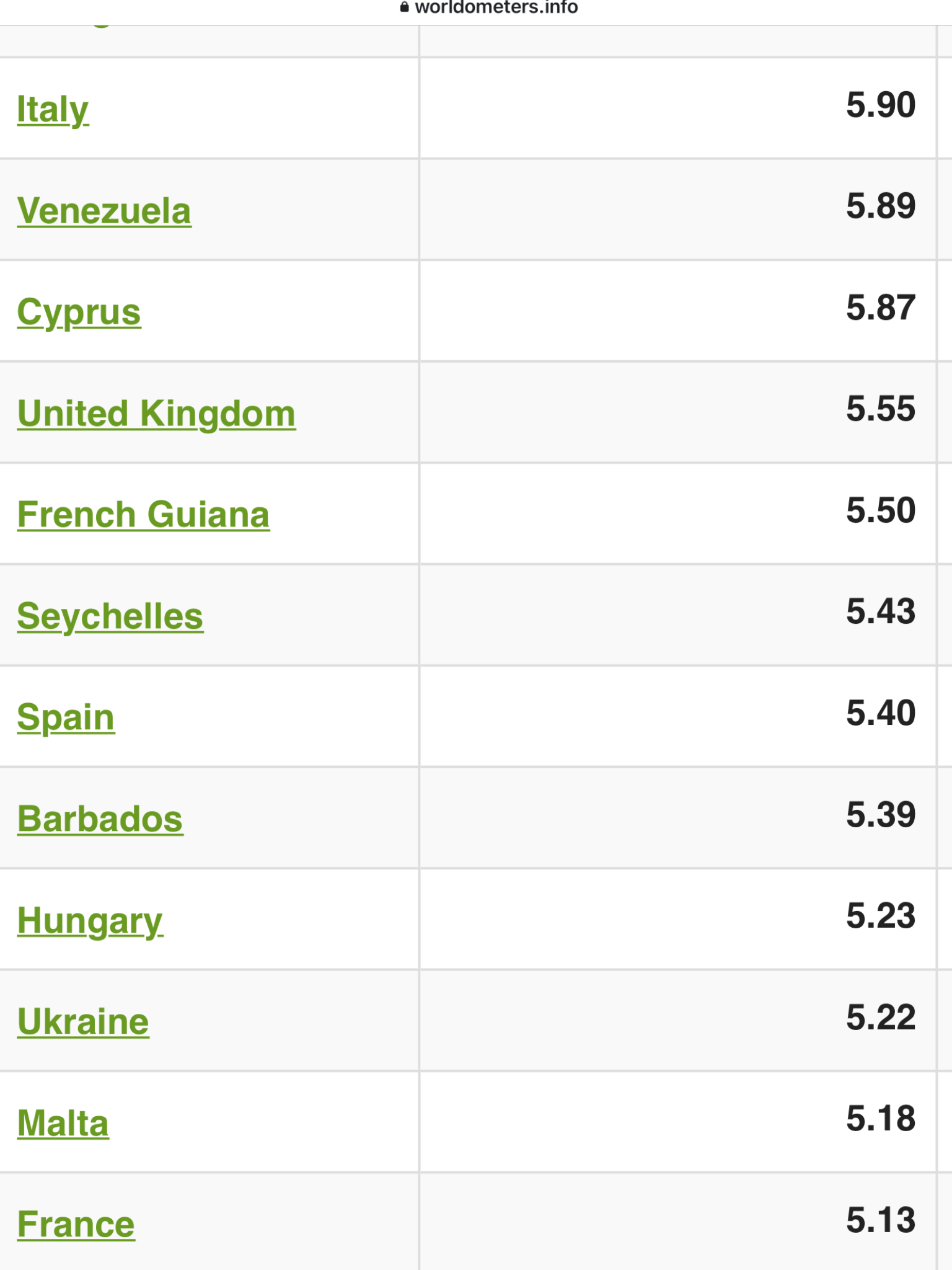Open the Seychelles country link
The width and height of the screenshot is (952, 1270).
pos(110,616)
